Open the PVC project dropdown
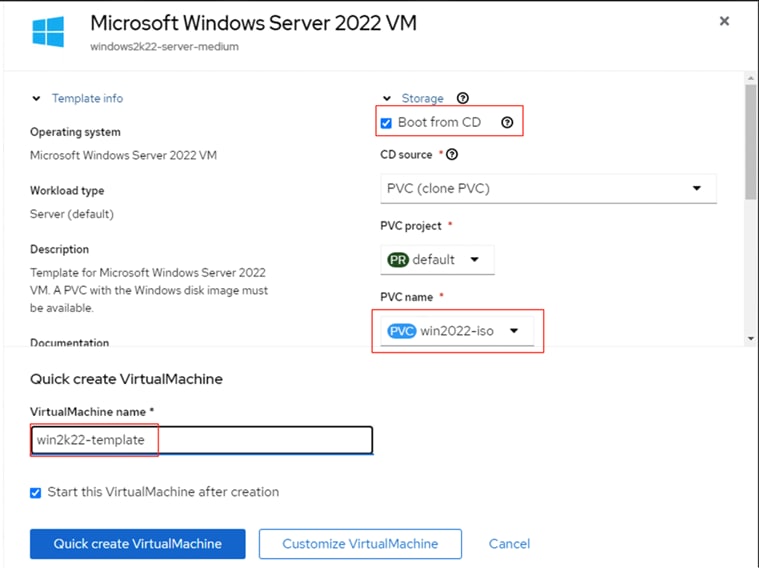 tap(439, 260)
